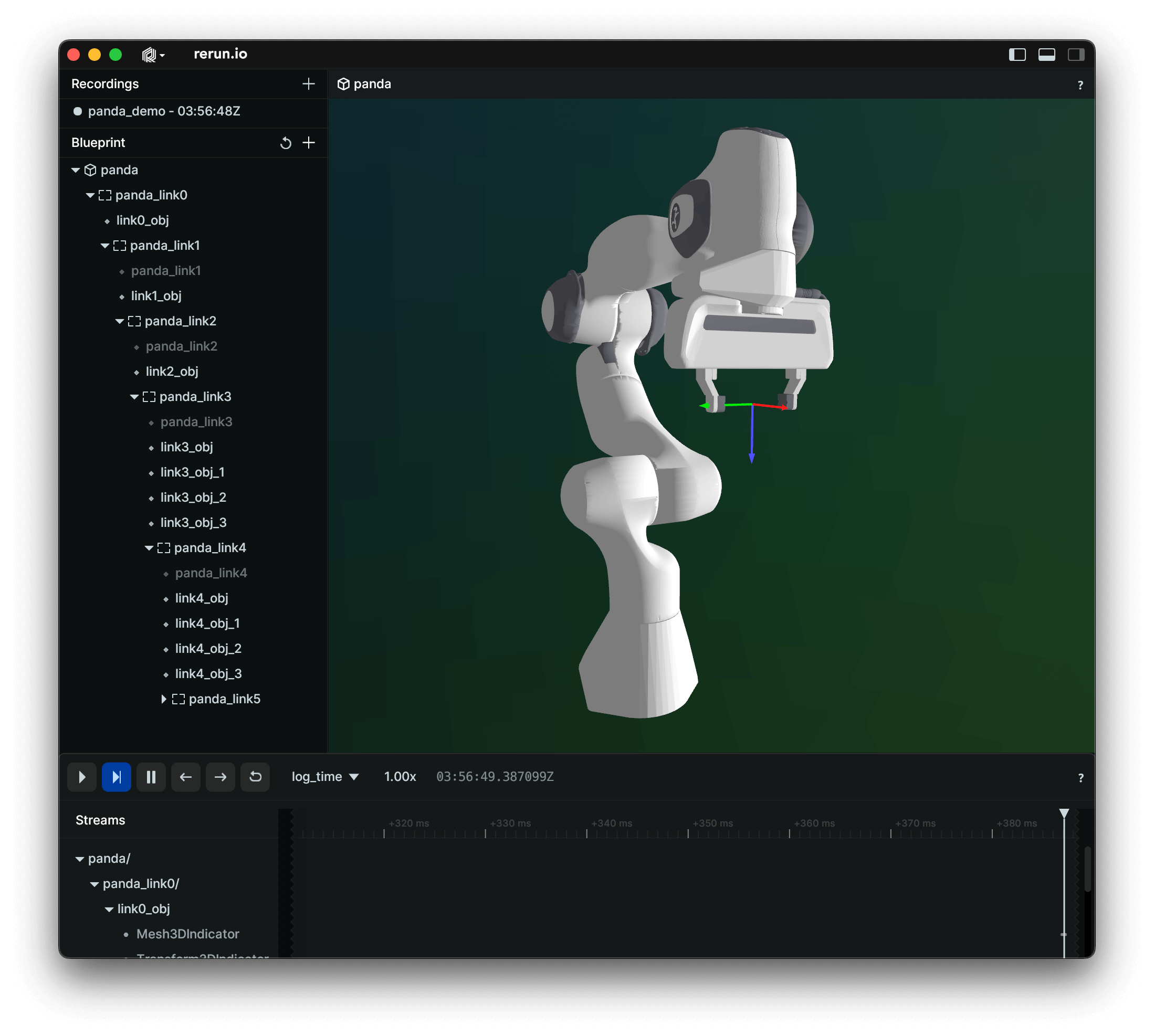The height and width of the screenshot is (1036, 1154).
Task: Toggle the left panel visibility icon
Action: 1017,55
